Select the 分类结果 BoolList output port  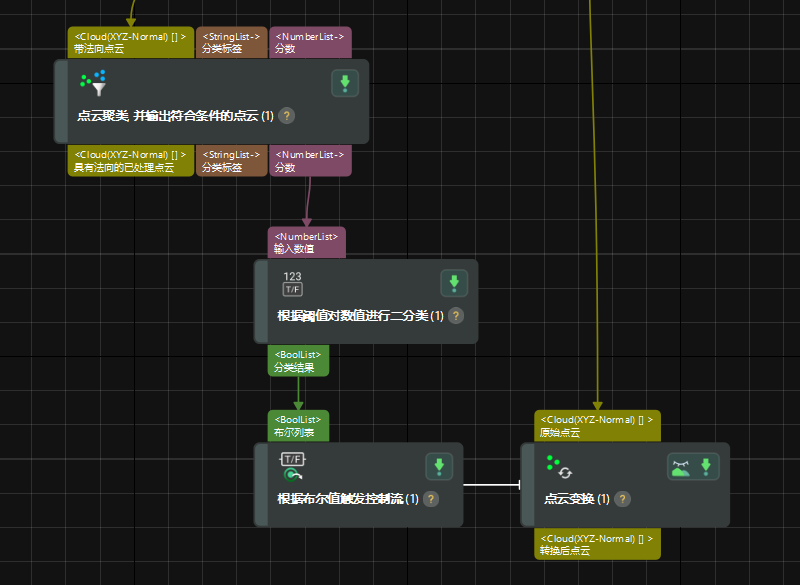pos(298,361)
